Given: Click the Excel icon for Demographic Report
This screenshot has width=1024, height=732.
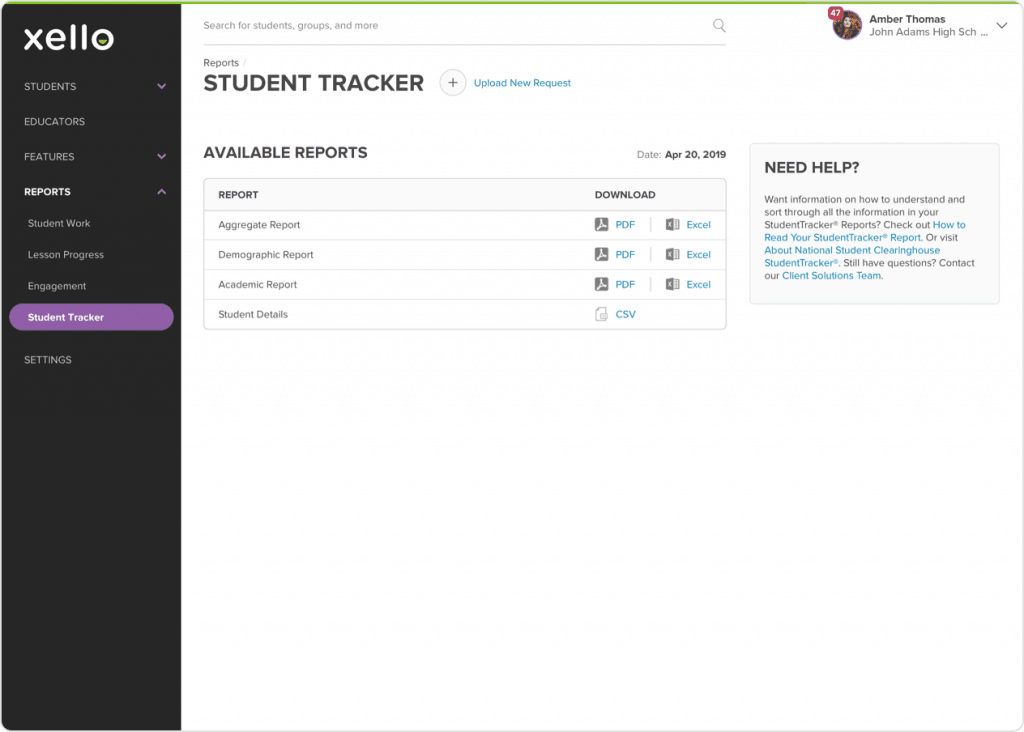Looking at the screenshot, I should tap(673, 254).
